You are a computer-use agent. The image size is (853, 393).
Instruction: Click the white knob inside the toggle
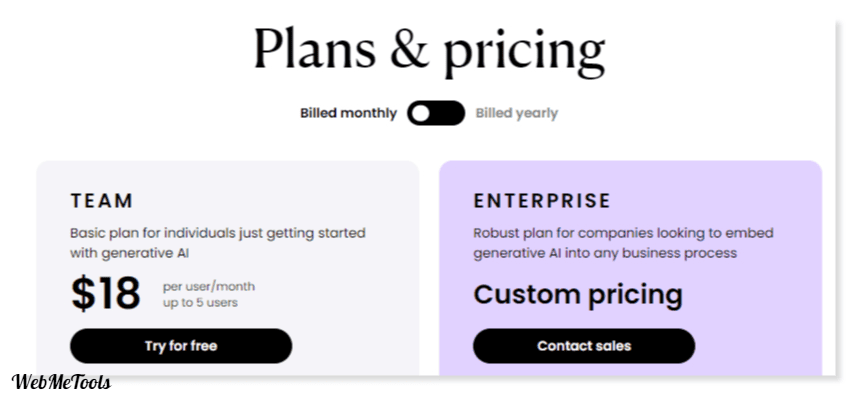coord(421,113)
